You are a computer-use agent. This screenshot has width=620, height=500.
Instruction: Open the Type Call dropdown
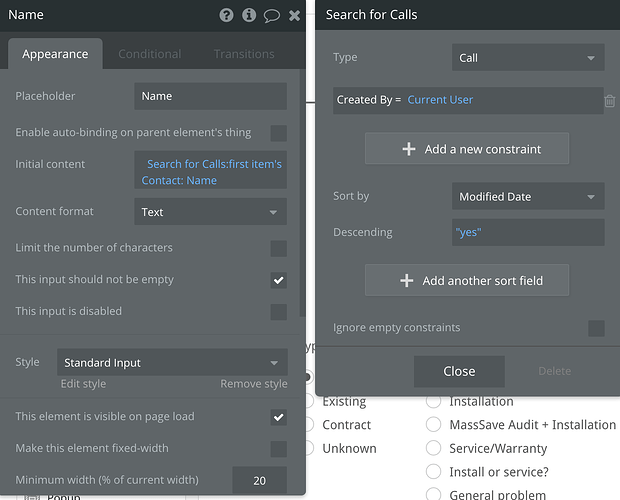click(527, 58)
